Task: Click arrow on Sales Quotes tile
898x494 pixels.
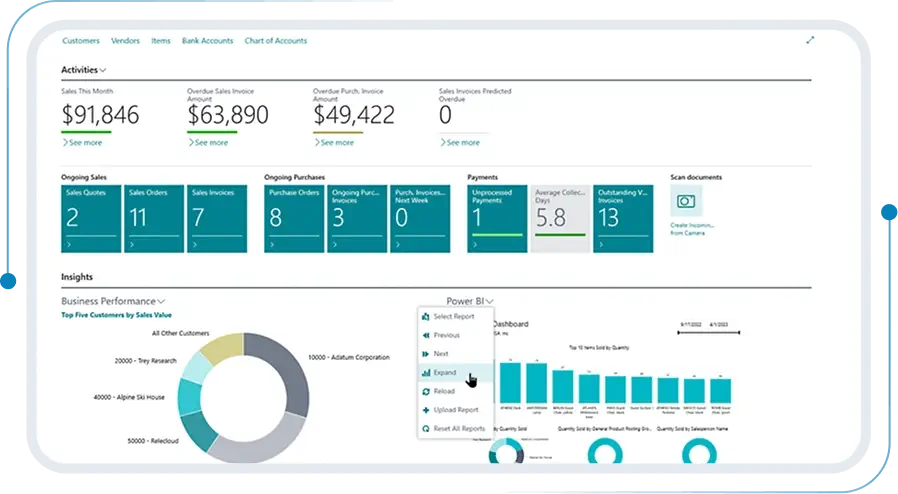Action: pyautogui.click(x=69, y=244)
